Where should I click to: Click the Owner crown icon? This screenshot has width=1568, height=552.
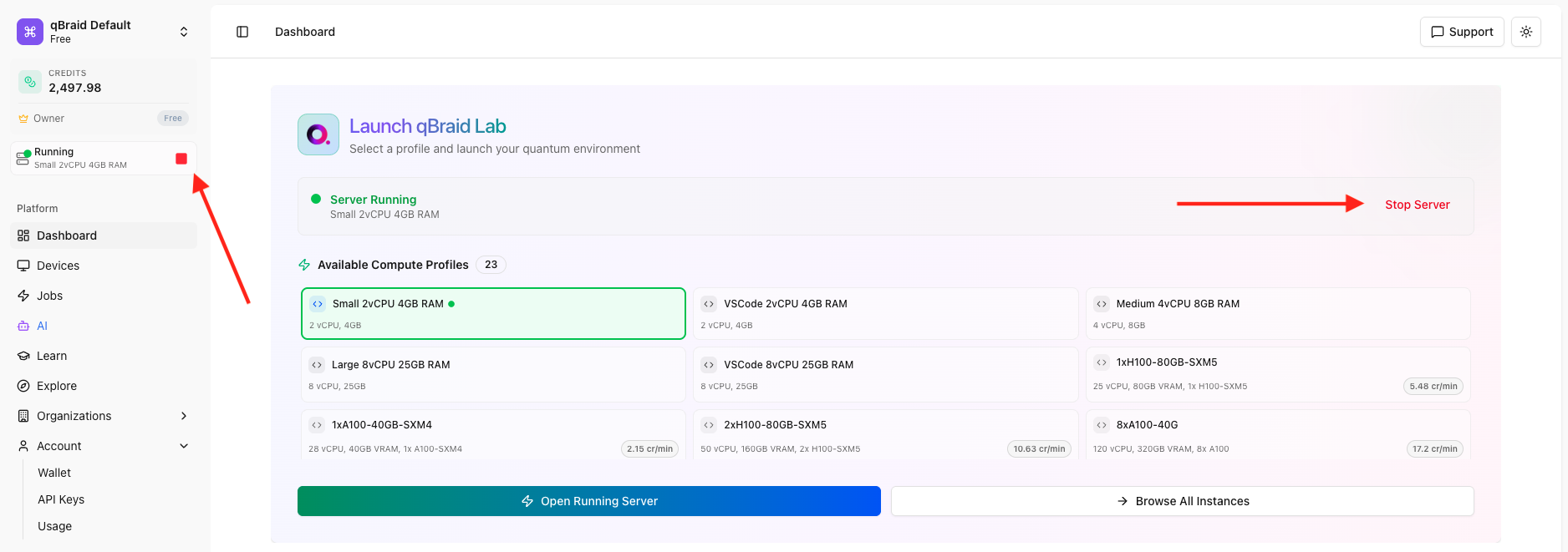pyautogui.click(x=23, y=119)
